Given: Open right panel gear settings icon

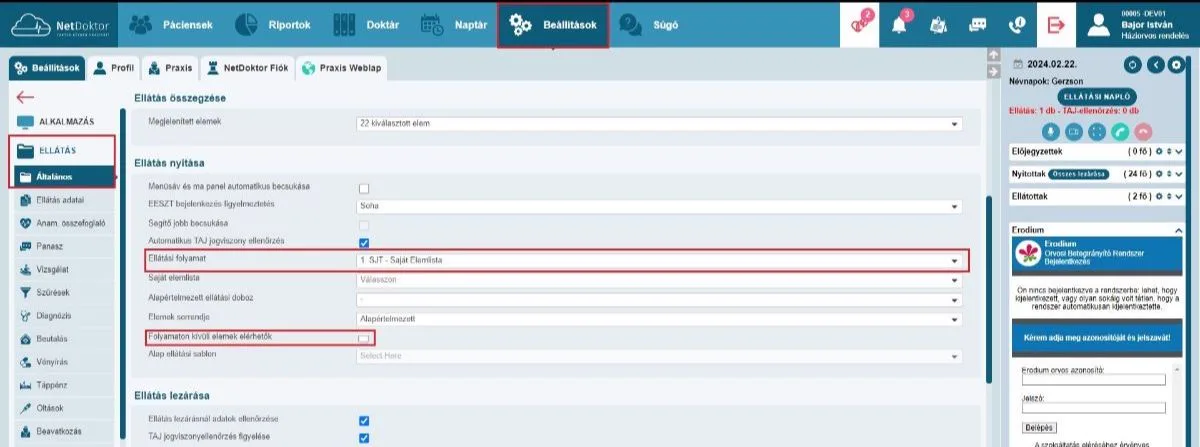Looking at the screenshot, I should click(x=1176, y=65).
